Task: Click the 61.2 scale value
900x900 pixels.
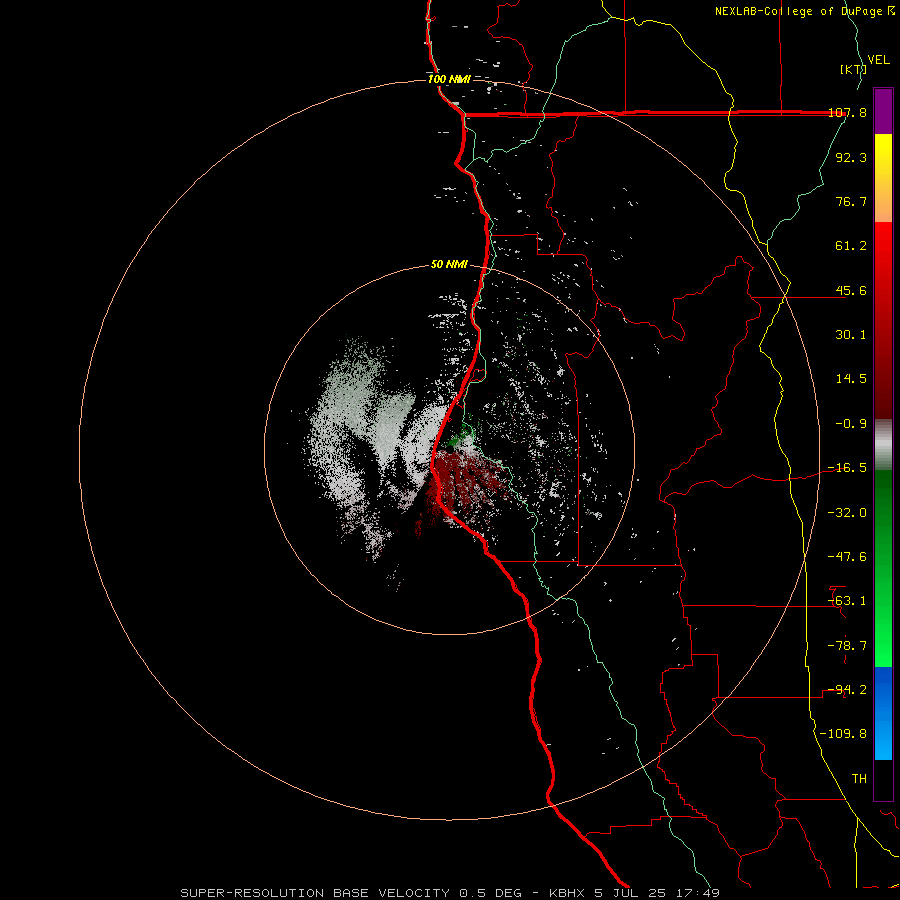Action: 851,246
